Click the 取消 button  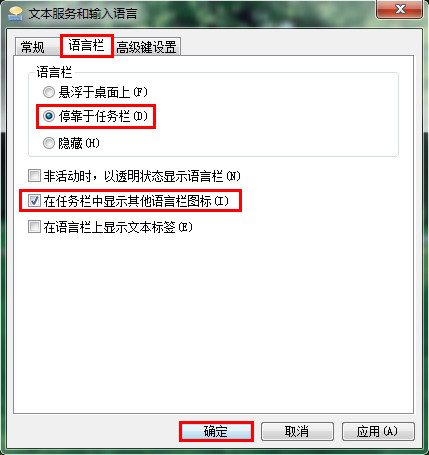tap(297, 432)
